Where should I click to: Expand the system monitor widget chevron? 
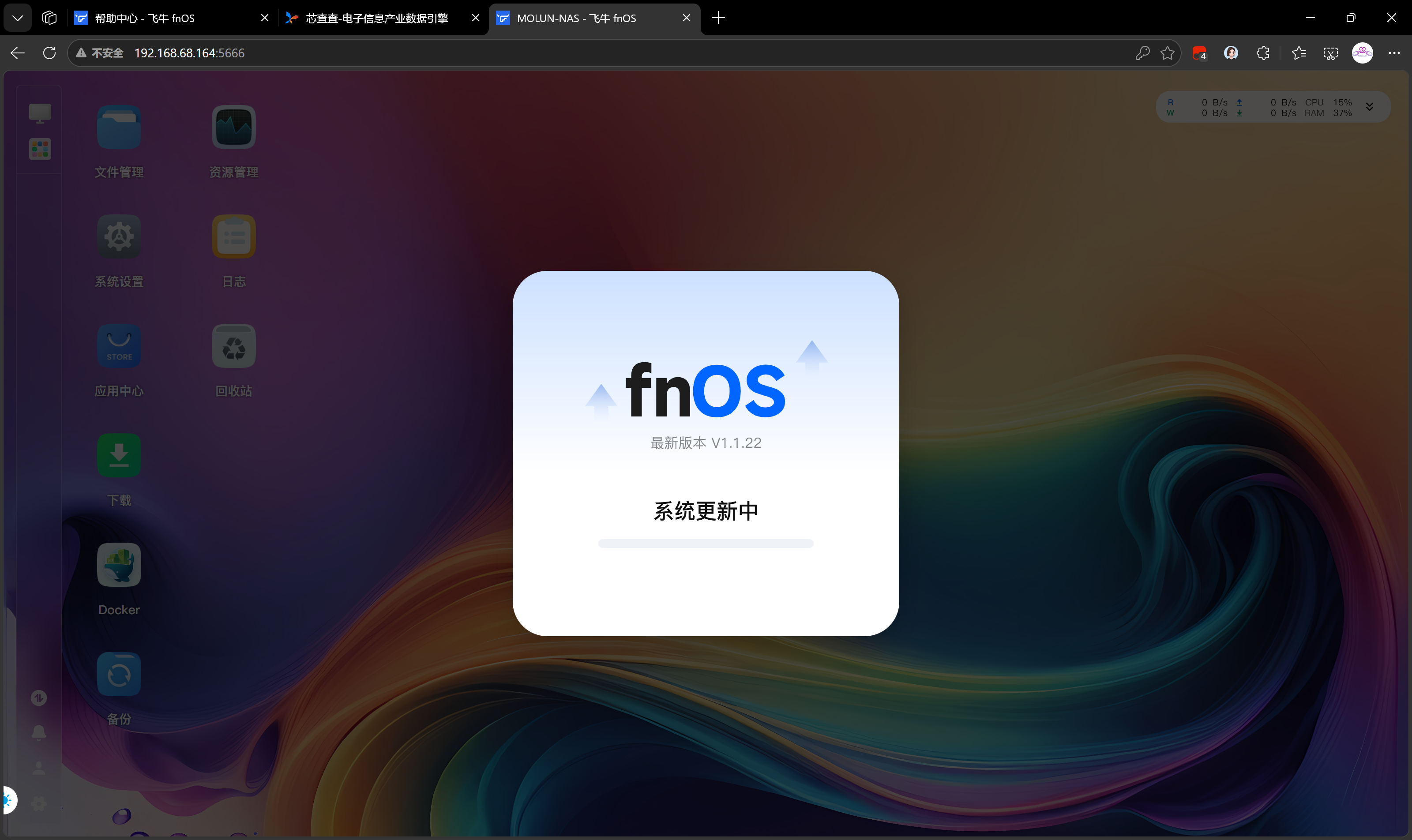point(1370,107)
